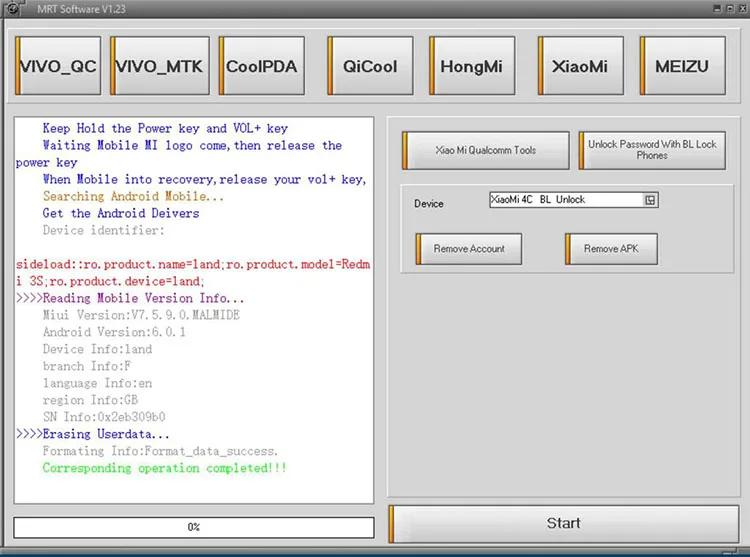Close the MRT Software window
Image resolution: width=750 pixels, height=557 pixels.
pyautogui.click(x=743, y=8)
